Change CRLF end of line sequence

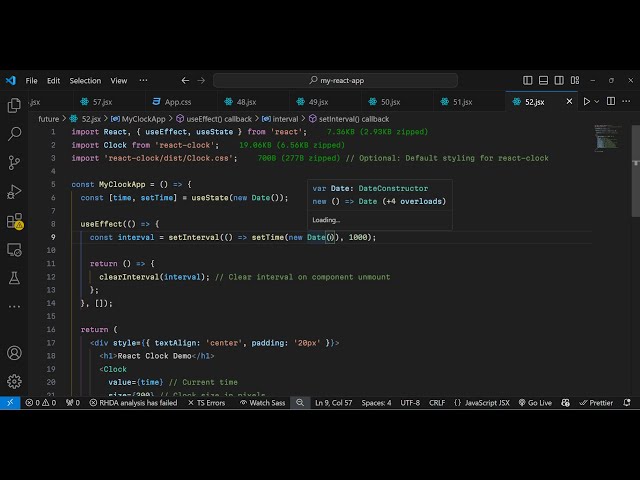tap(437, 403)
